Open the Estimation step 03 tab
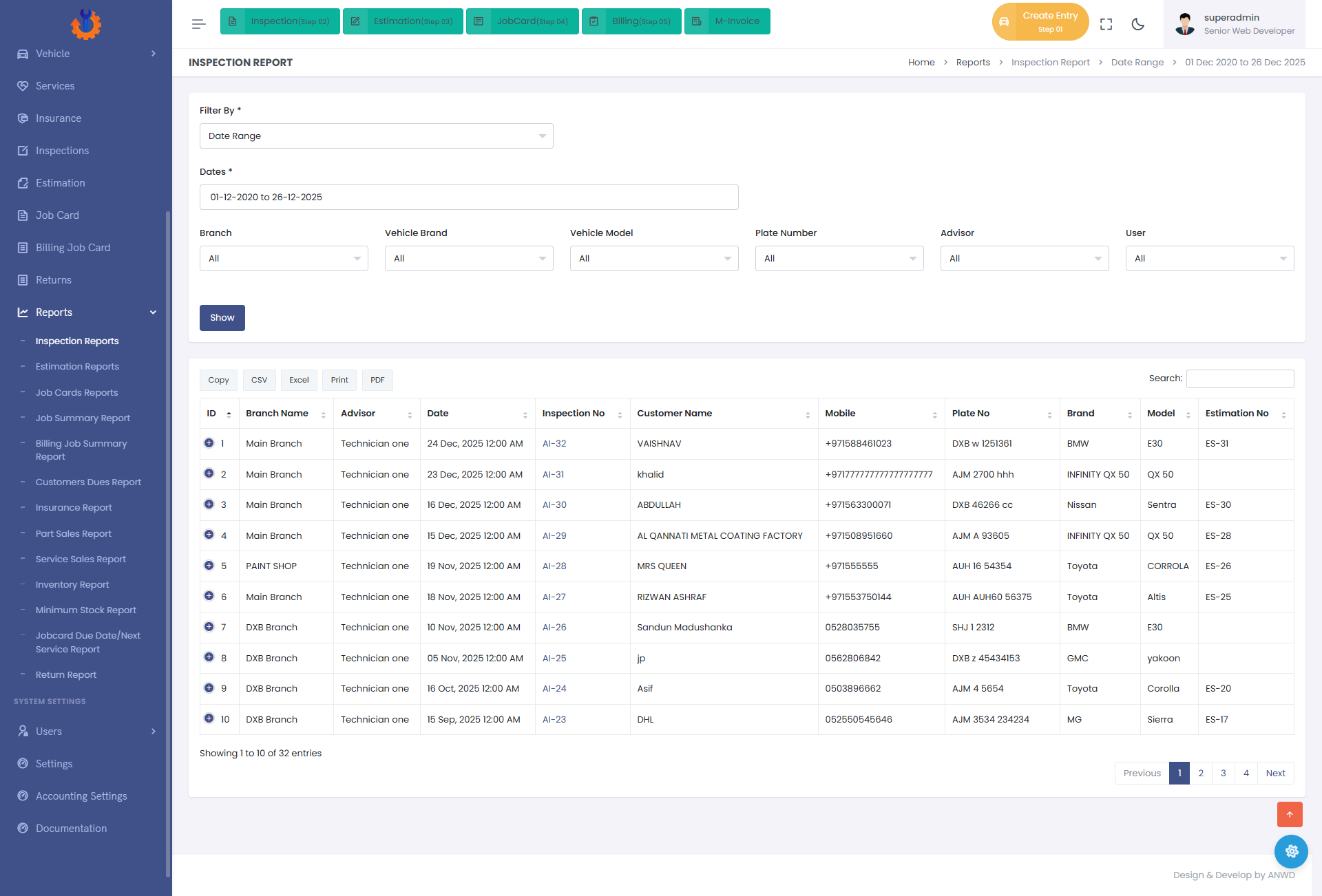Viewport: 1322px width, 896px height. [403, 21]
